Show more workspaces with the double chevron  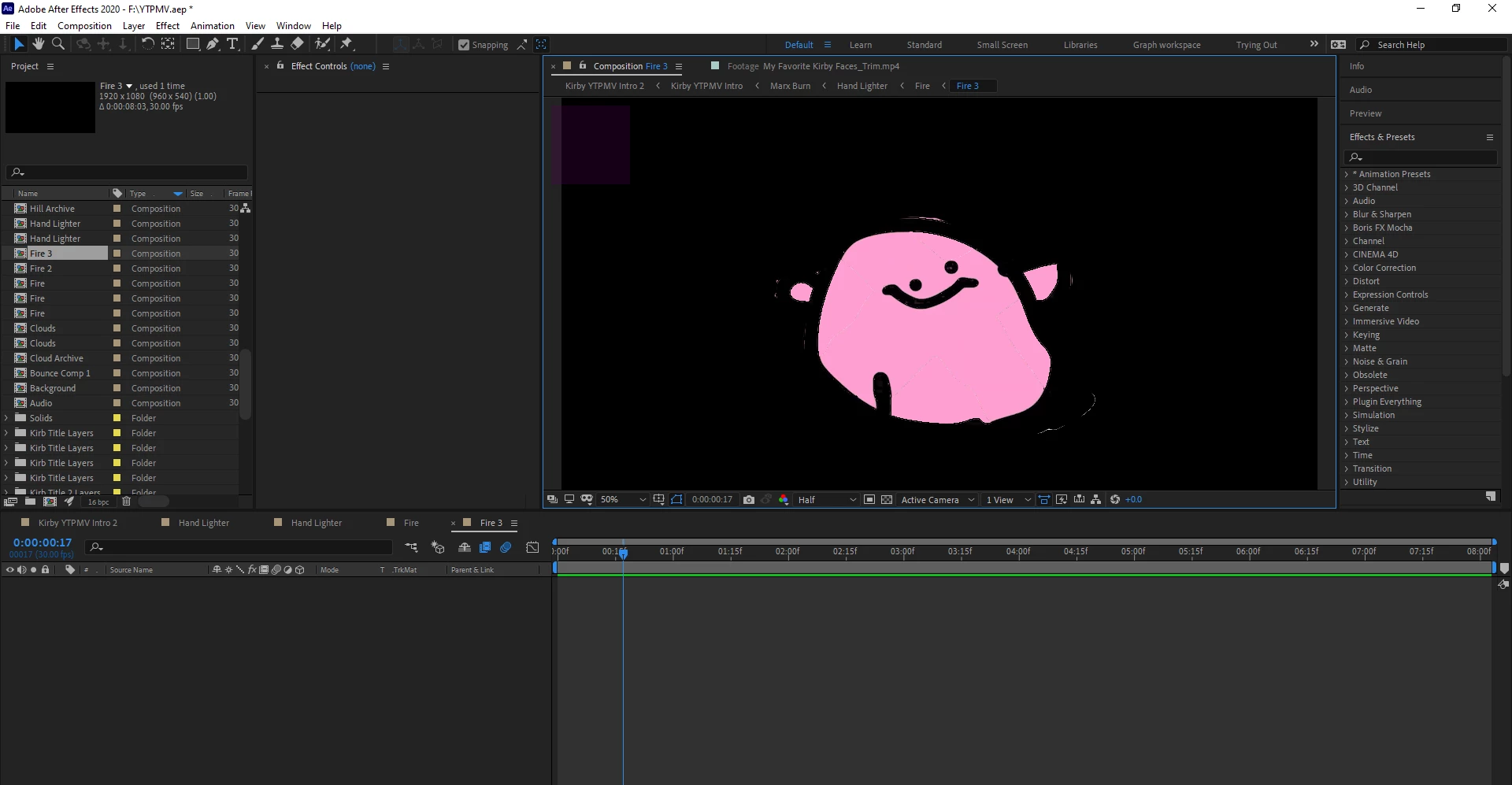tap(1314, 44)
